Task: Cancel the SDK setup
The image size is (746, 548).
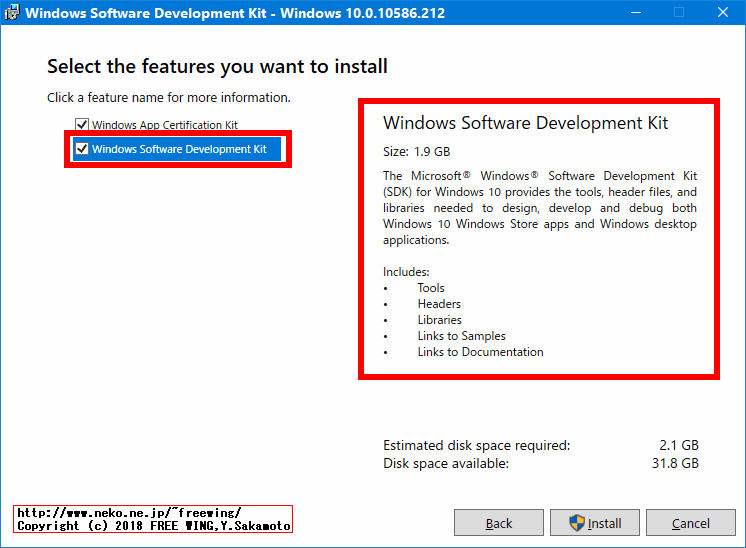Action: click(690, 523)
